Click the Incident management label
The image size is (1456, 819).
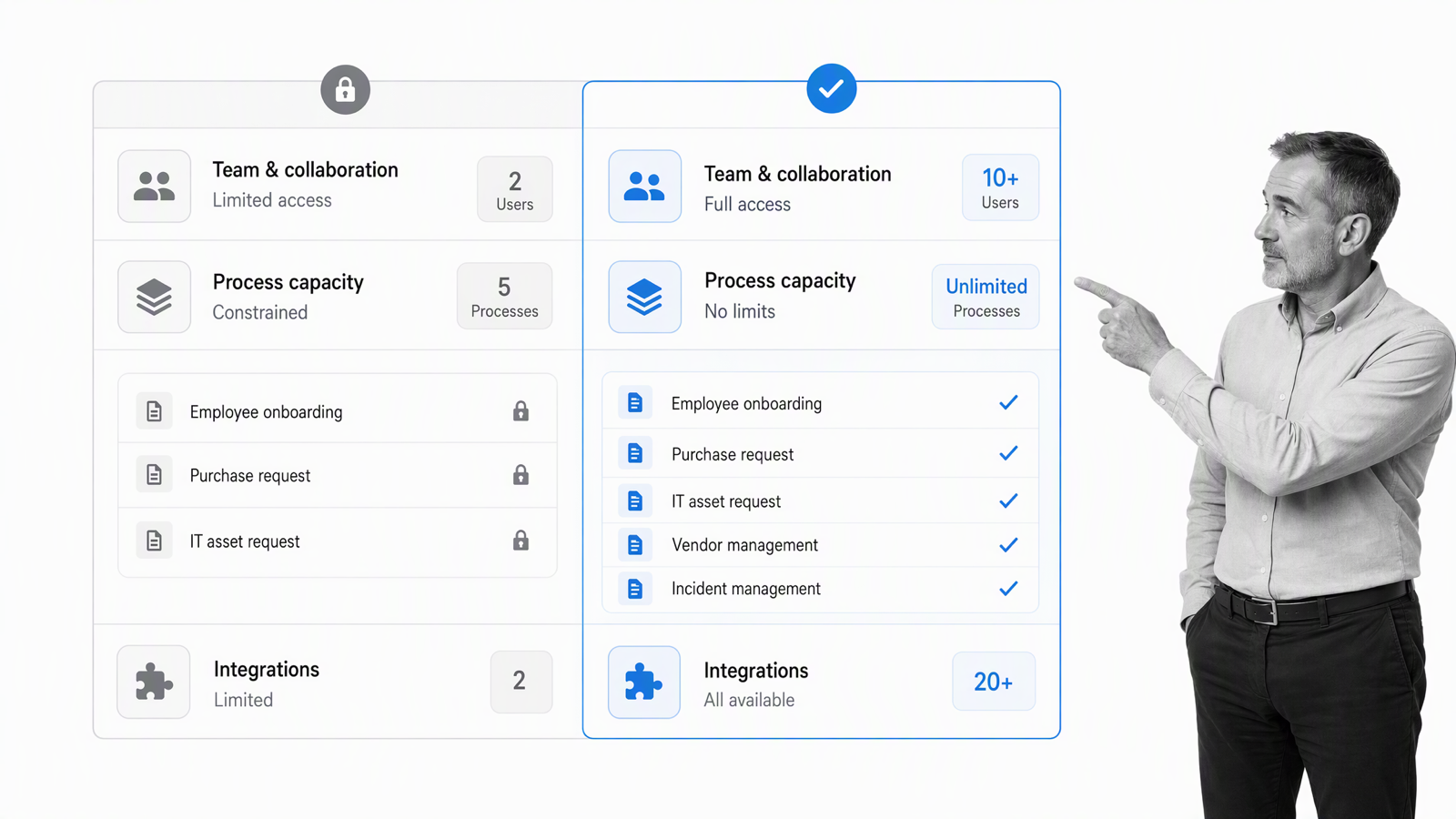[746, 589]
